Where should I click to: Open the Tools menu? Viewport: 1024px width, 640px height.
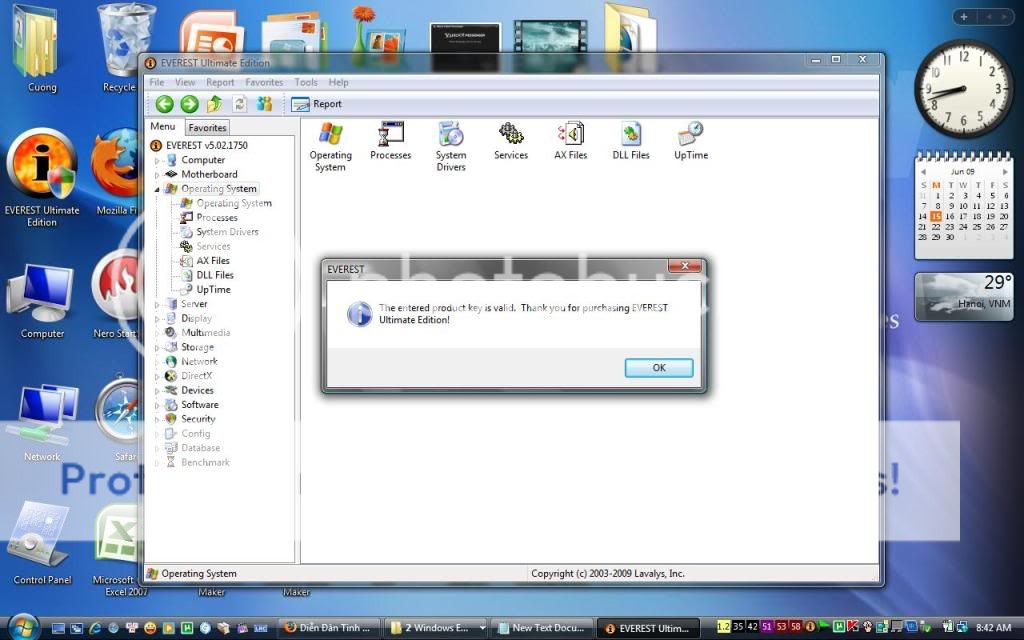[306, 82]
